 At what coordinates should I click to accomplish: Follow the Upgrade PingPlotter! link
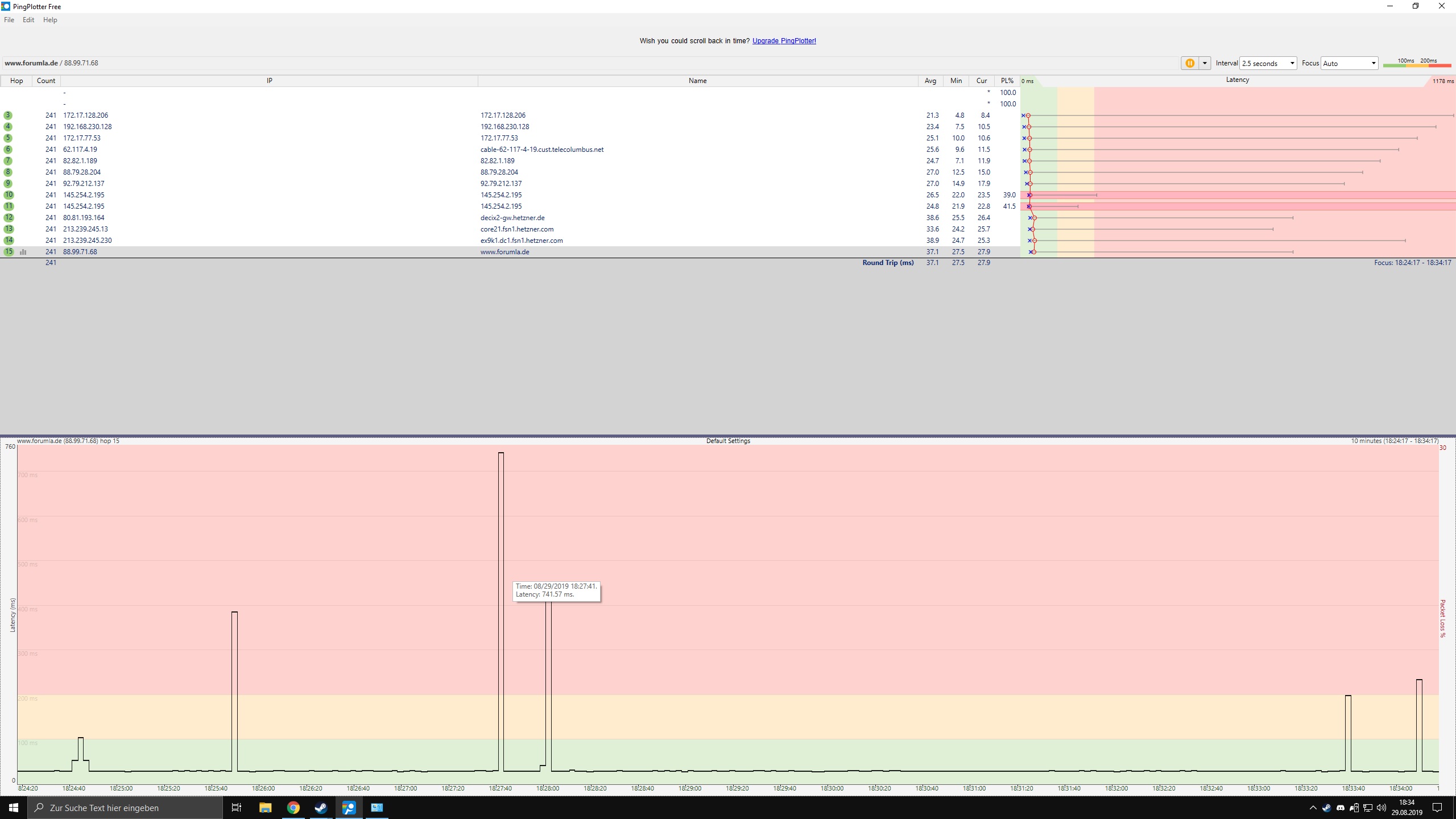tap(784, 41)
